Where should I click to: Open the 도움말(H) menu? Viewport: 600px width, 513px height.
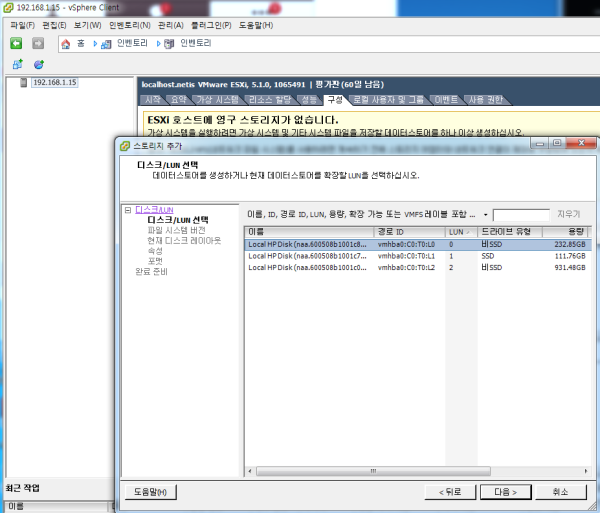click(256, 25)
